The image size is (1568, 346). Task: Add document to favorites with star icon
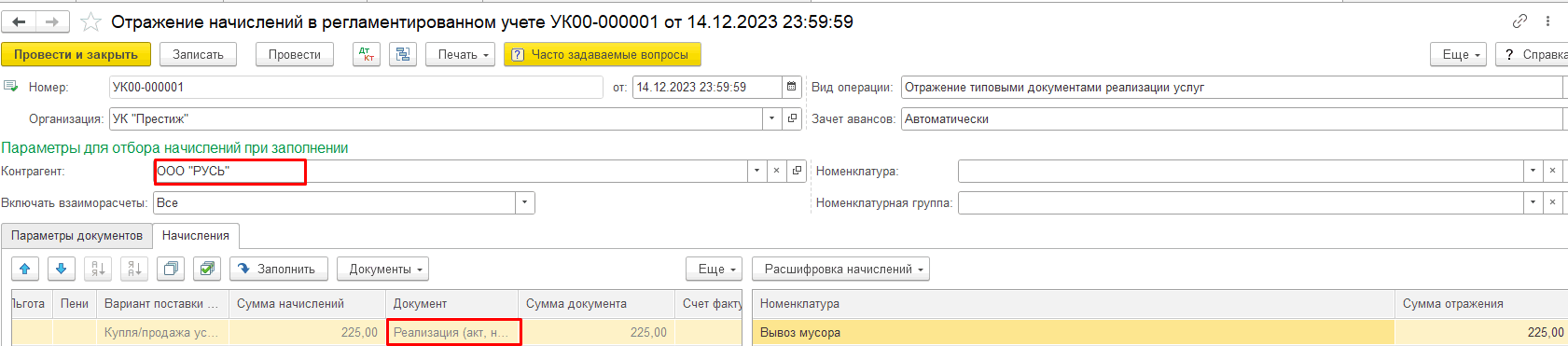point(90,21)
